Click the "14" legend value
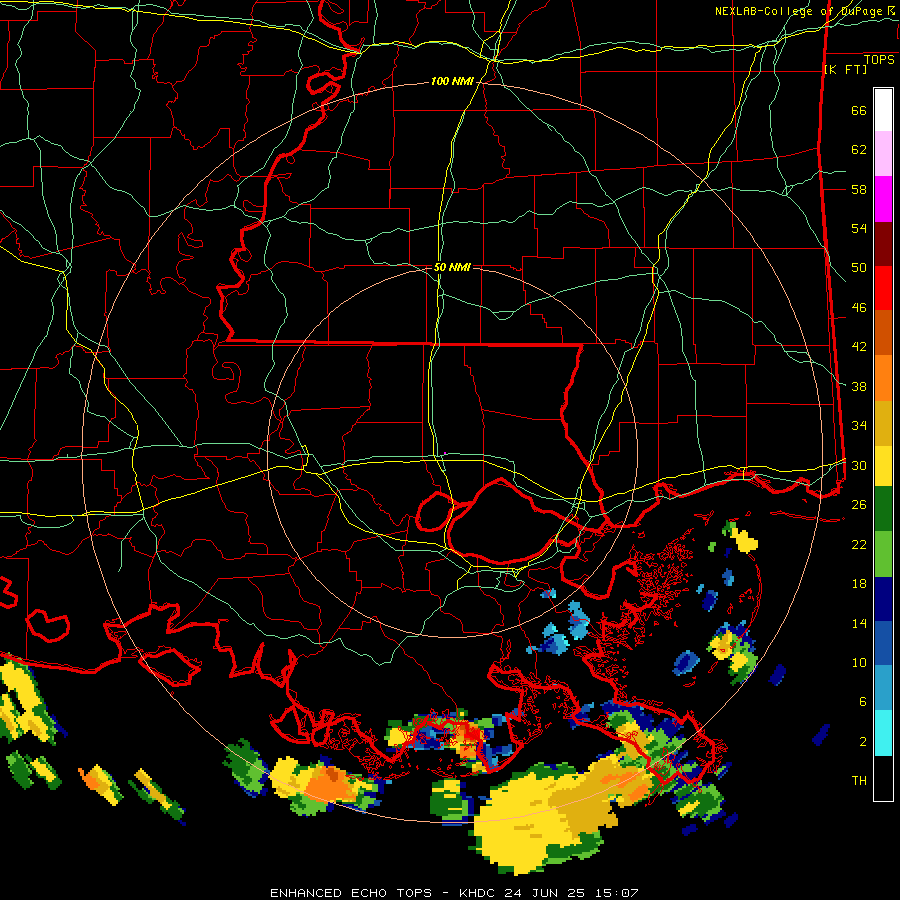Screen dimensions: 900x900 pyautogui.click(x=859, y=623)
